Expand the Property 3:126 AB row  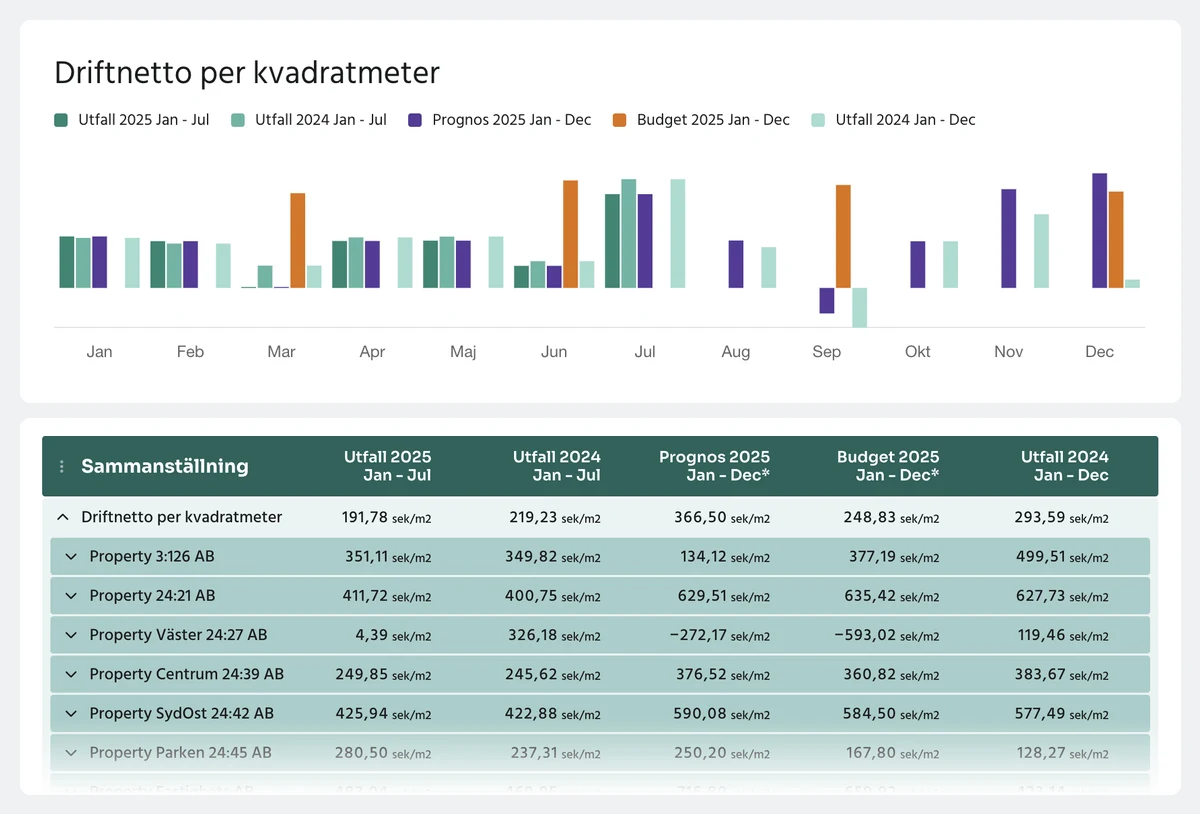pos(71,556)
